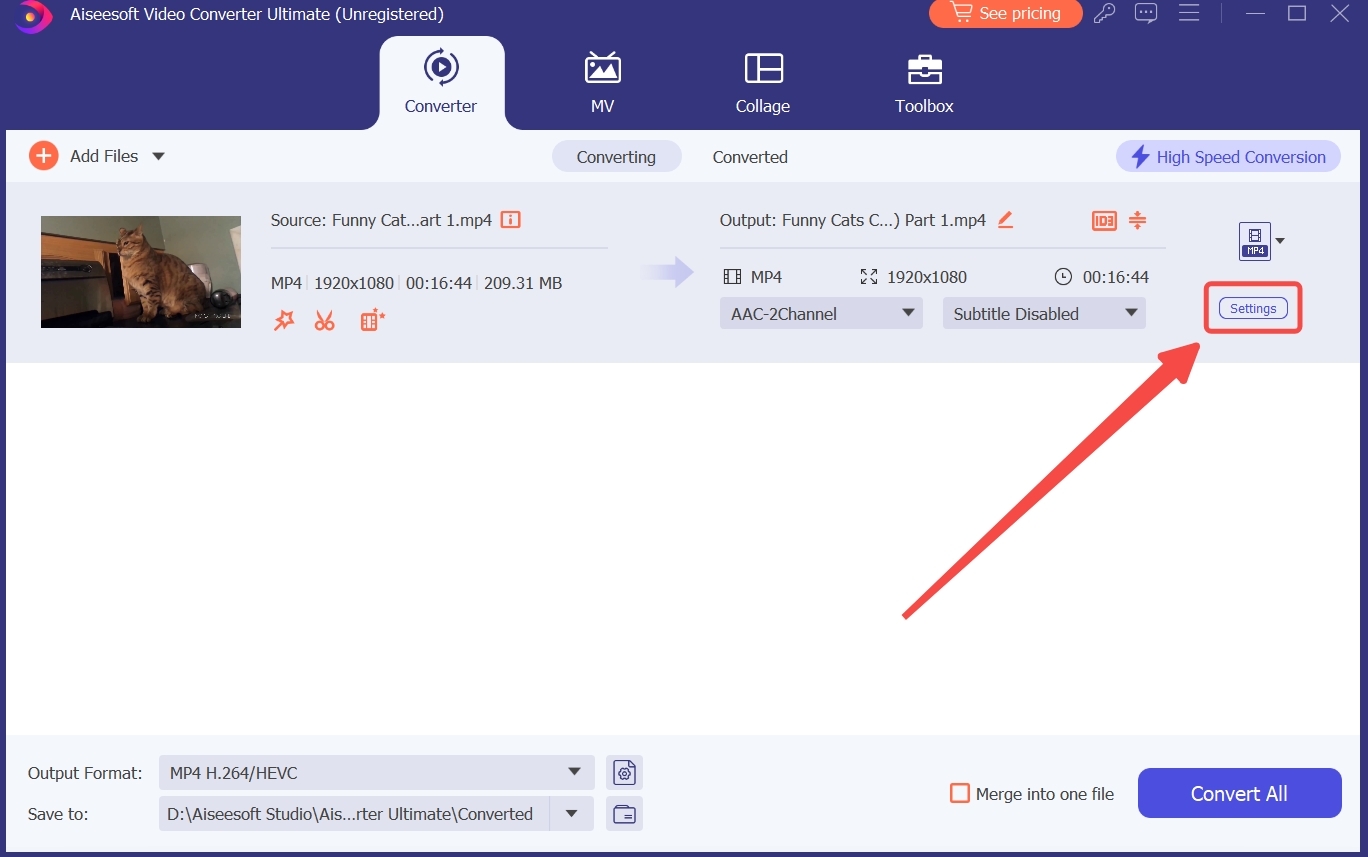The image size is (1368, 857).
Task: Switch to the MV tab
Action: coord(602,83)
